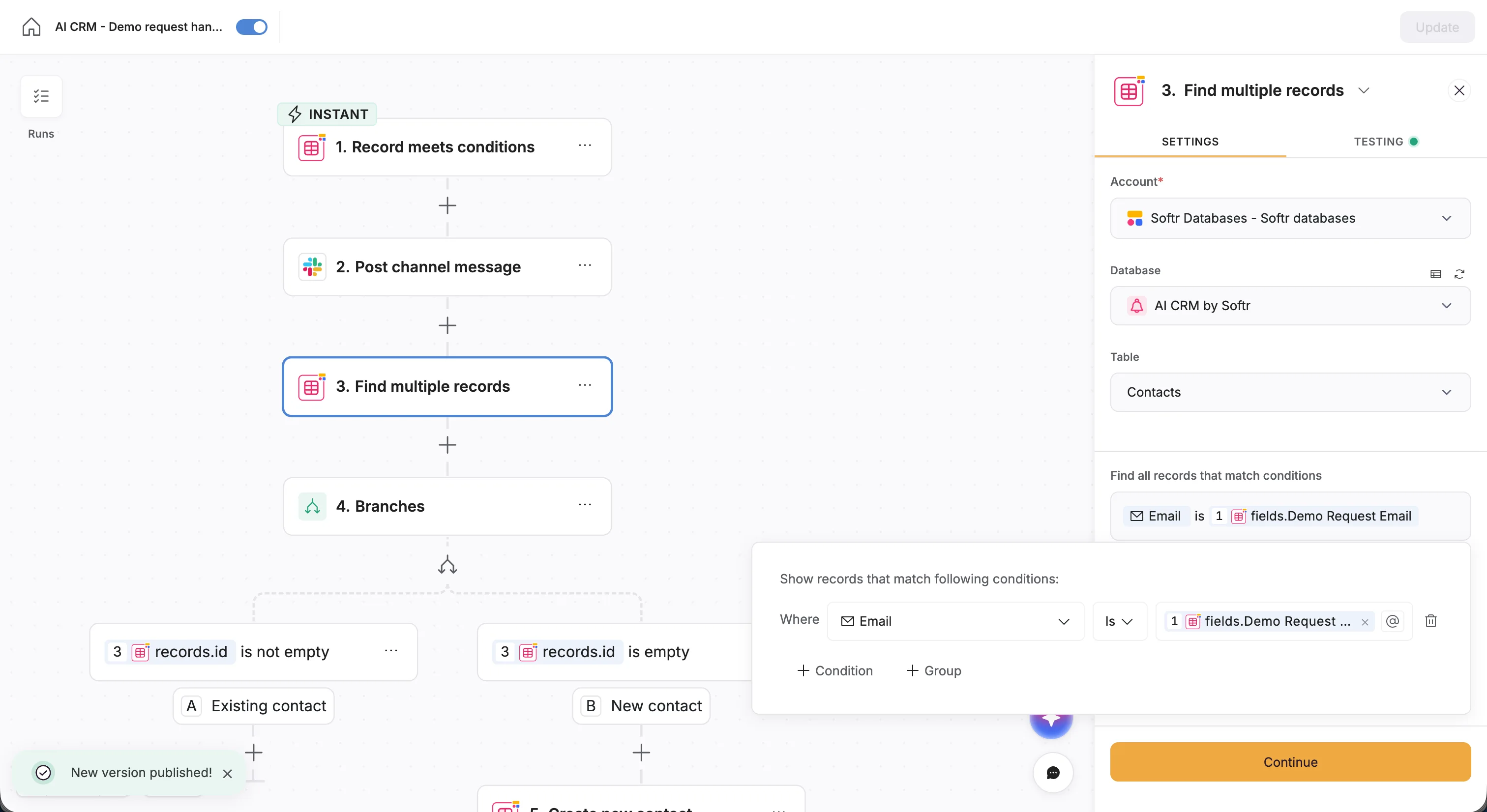Dismiss the New version published notification
The width and height of the screenshot is (1487, 812).
[227, 773]
